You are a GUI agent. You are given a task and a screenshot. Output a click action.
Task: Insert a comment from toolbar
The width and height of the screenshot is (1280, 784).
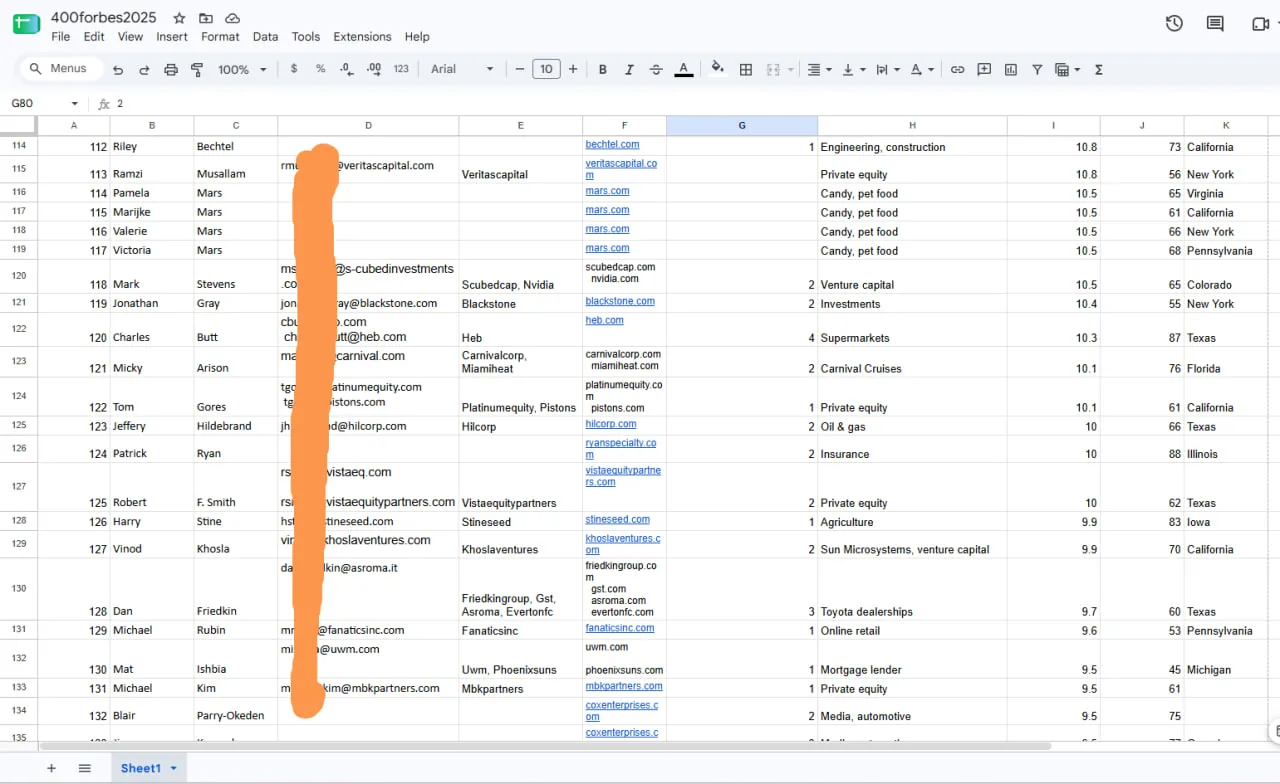pos(984,69)
